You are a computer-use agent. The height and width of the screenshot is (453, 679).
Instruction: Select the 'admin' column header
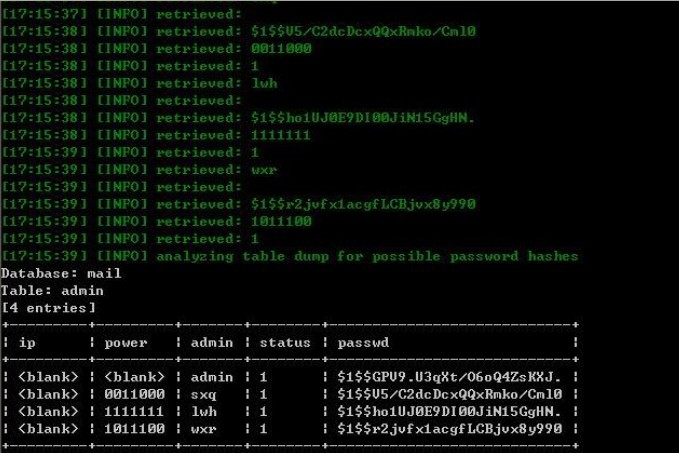(212, 343)
